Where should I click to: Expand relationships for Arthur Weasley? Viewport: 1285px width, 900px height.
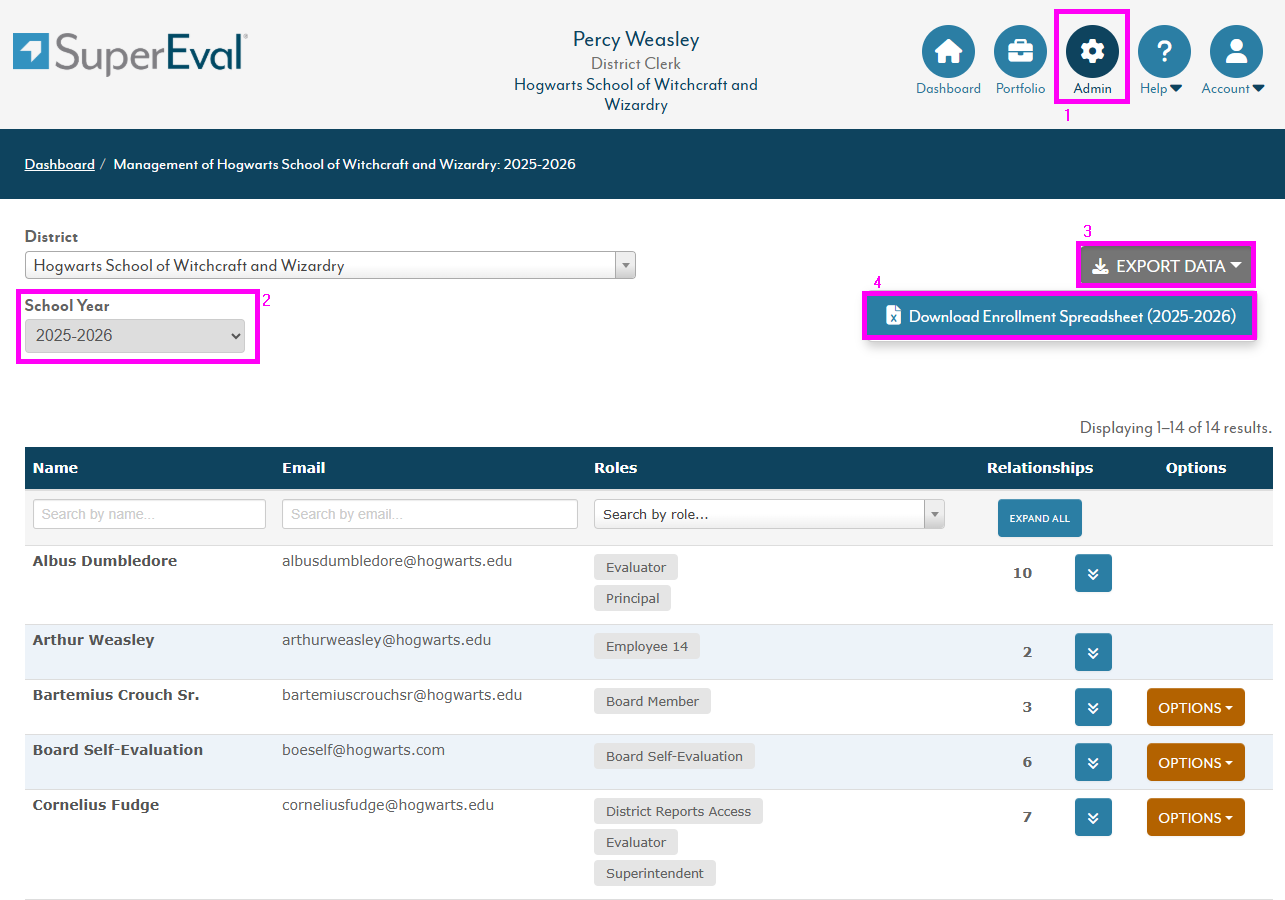pos(1093,652)
